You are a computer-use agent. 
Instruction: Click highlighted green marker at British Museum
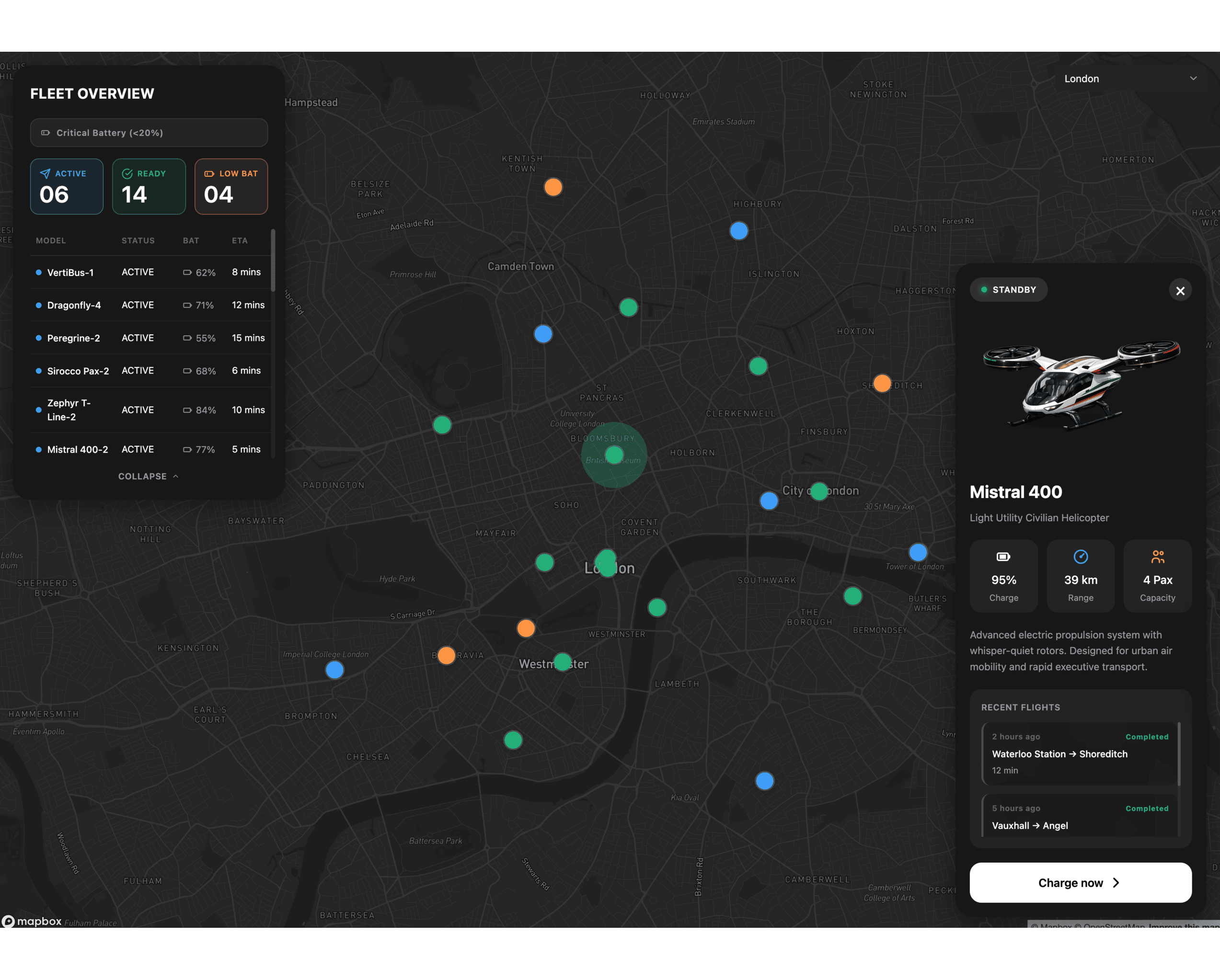coord(614,455)
